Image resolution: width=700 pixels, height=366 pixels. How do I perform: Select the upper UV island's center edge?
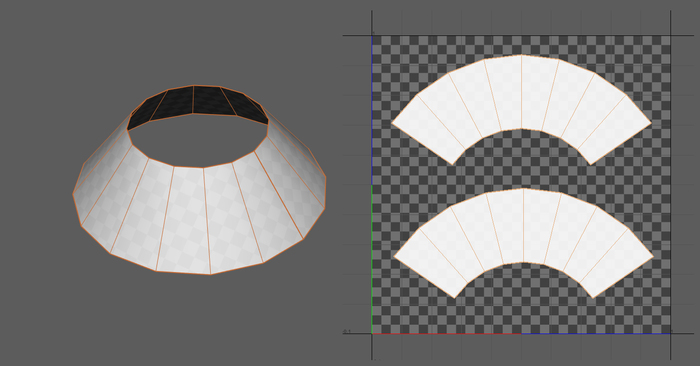(x=521, y=92)
